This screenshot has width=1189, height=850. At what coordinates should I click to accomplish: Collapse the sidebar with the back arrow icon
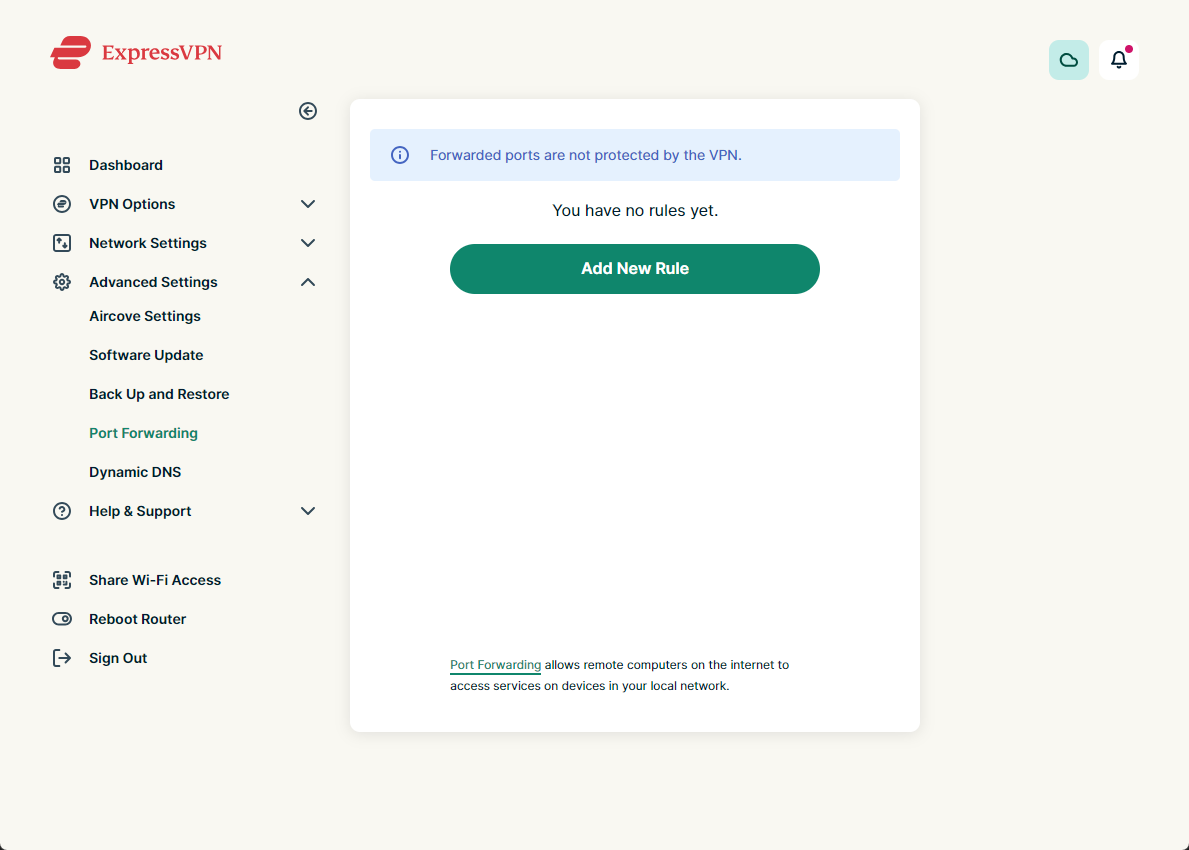[308, 111]
